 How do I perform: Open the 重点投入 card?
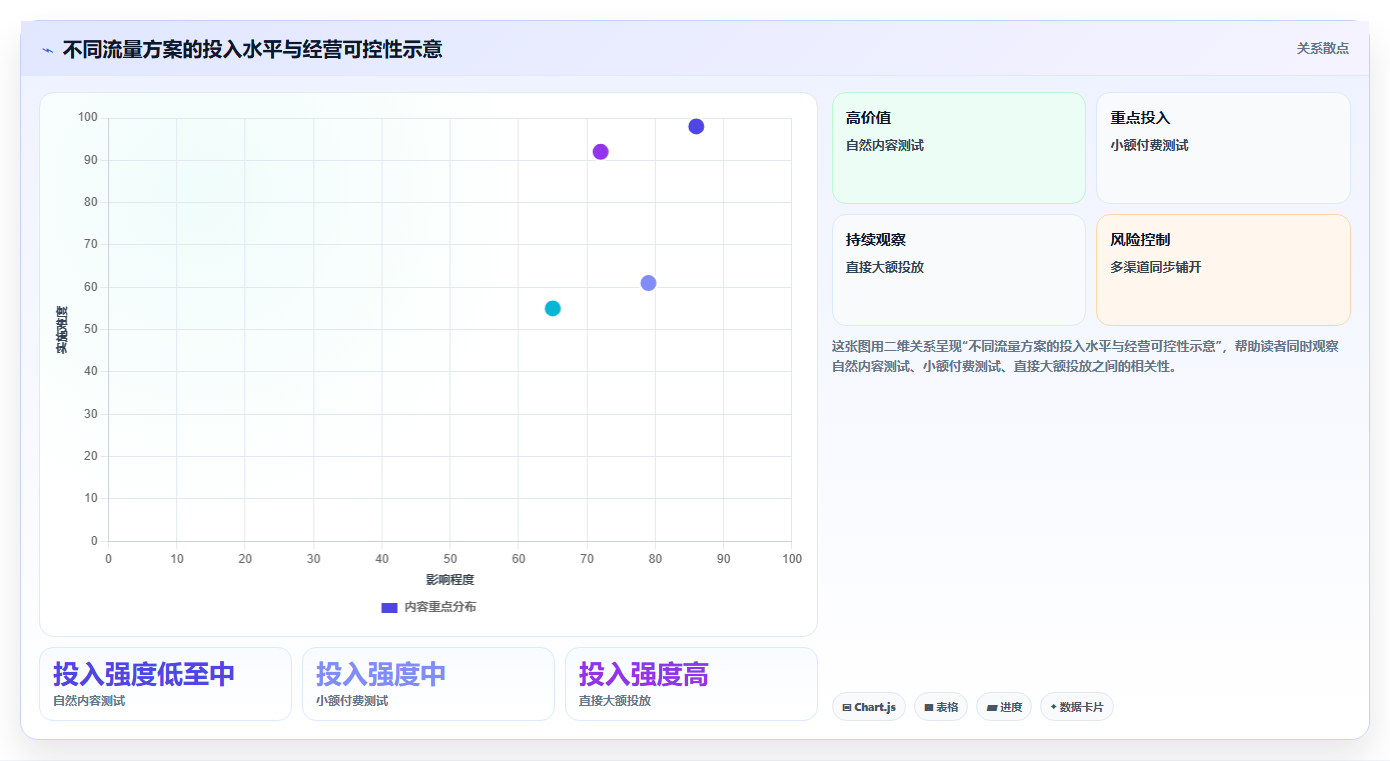tap(1223, 148)
